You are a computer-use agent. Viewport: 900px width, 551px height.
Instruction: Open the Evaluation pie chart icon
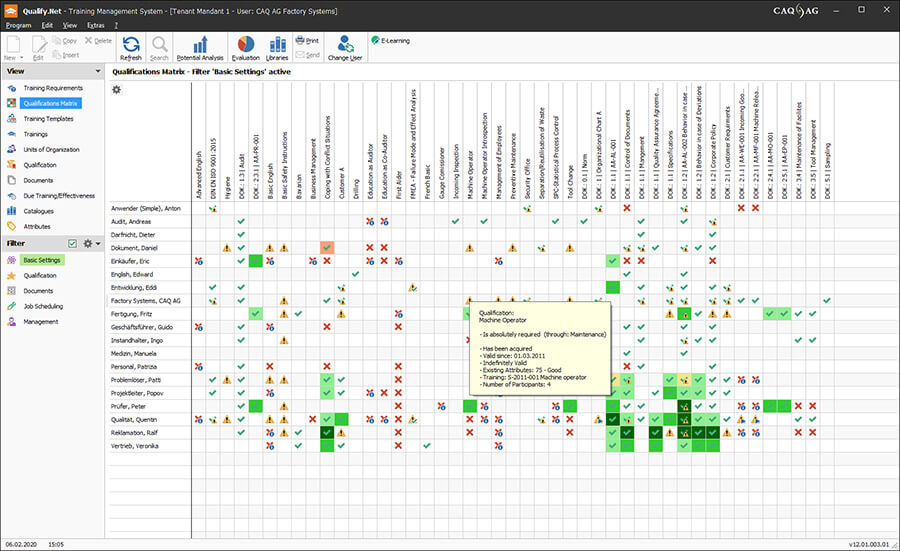(246, 48)
